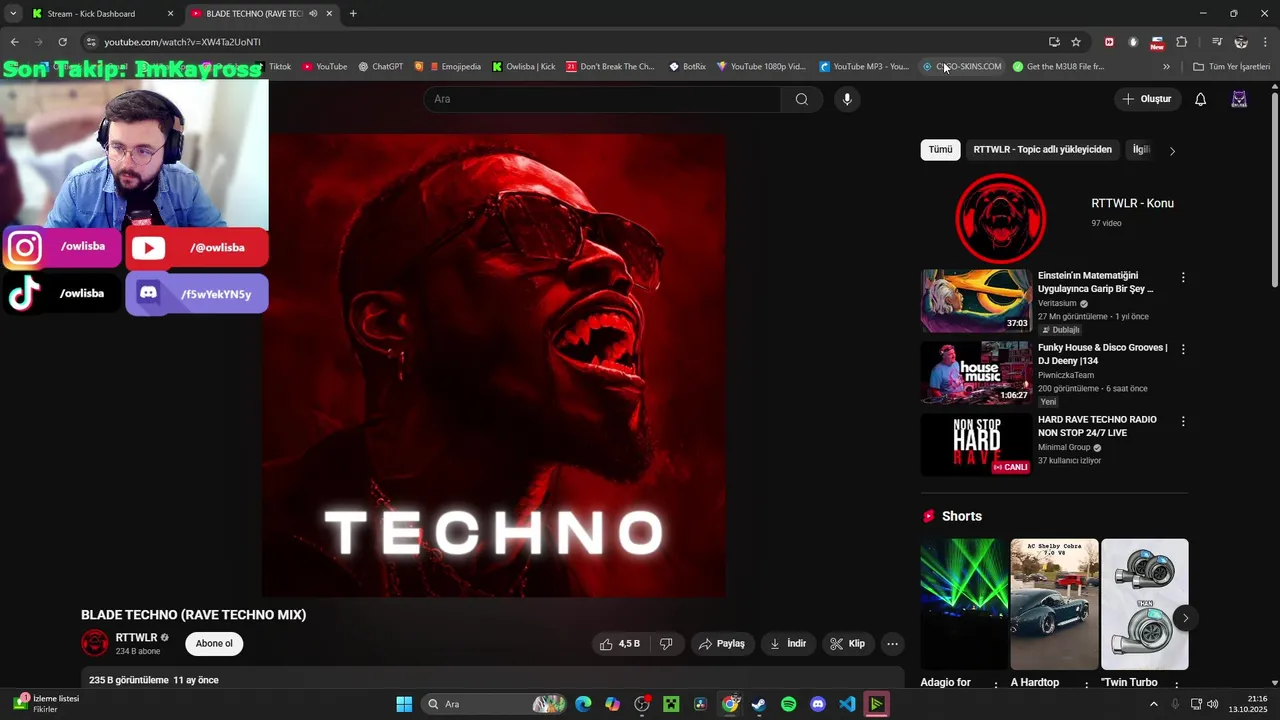Open the Chrome extensions puzzle icon

[x=1181, y=42]
